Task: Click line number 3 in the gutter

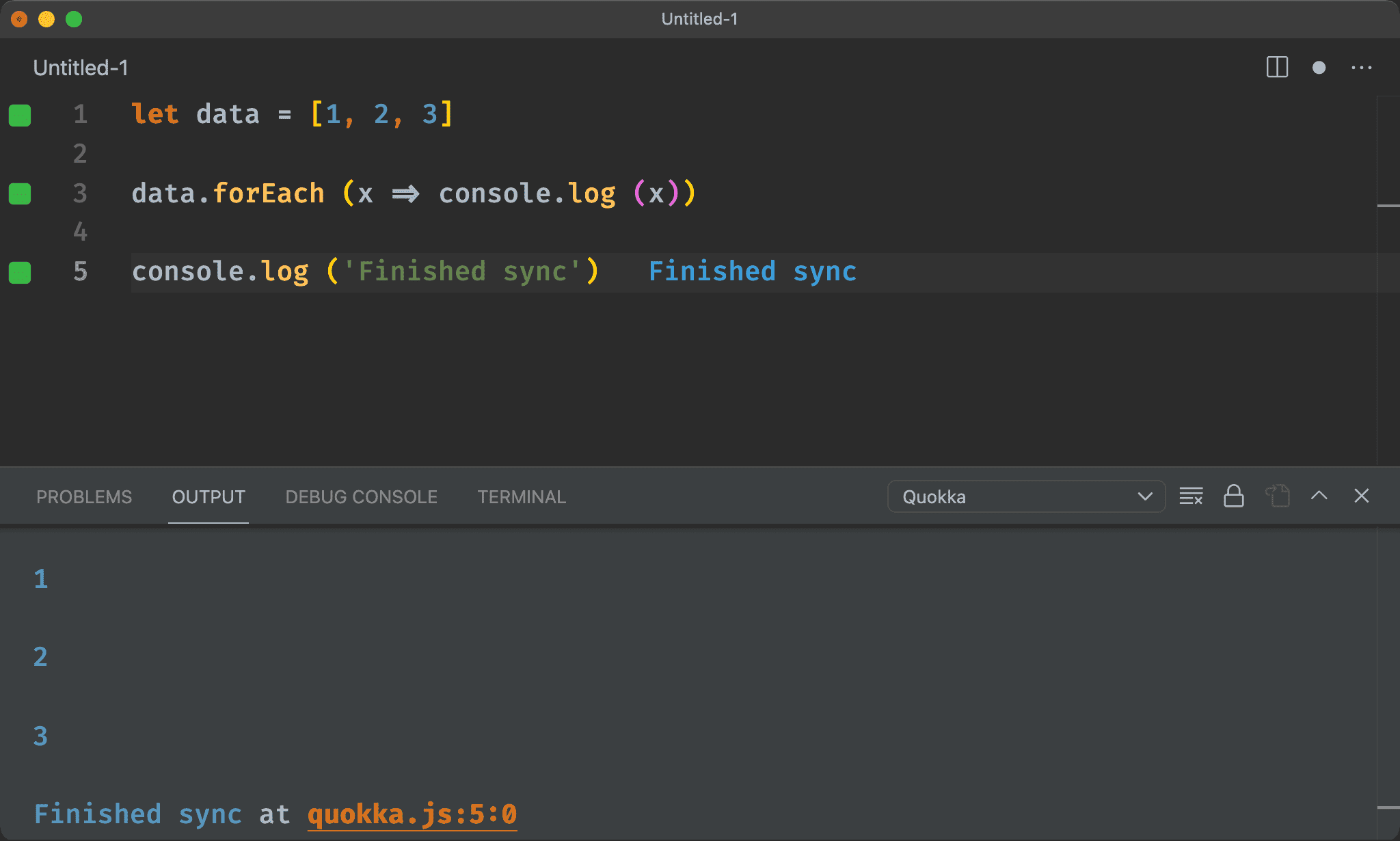Action: point(80,193)
